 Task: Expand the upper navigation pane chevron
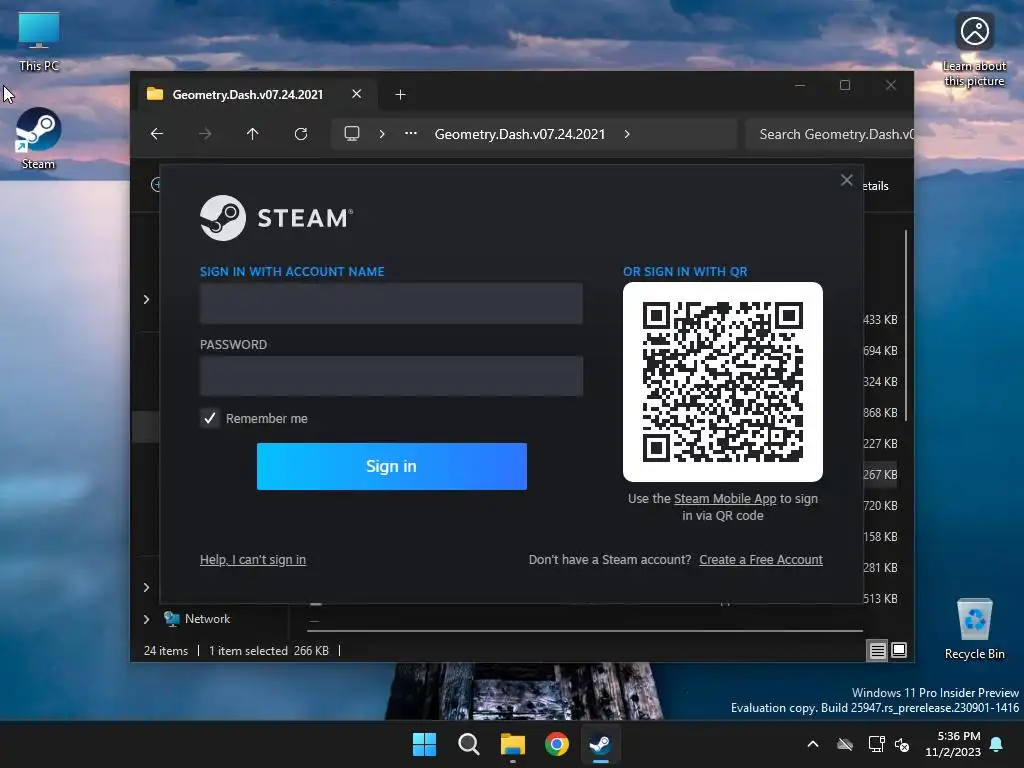(146, 299)
